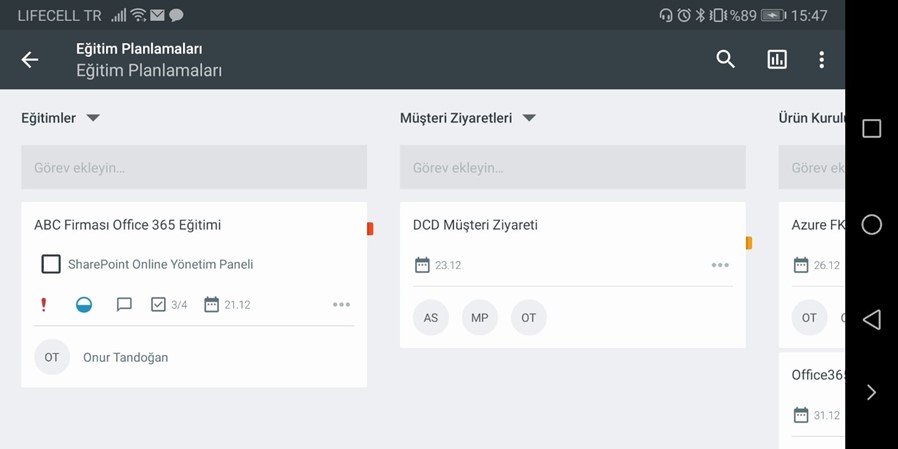
Task: Open DCD Müşteri Ziyareti task
Action: point(475,225)
